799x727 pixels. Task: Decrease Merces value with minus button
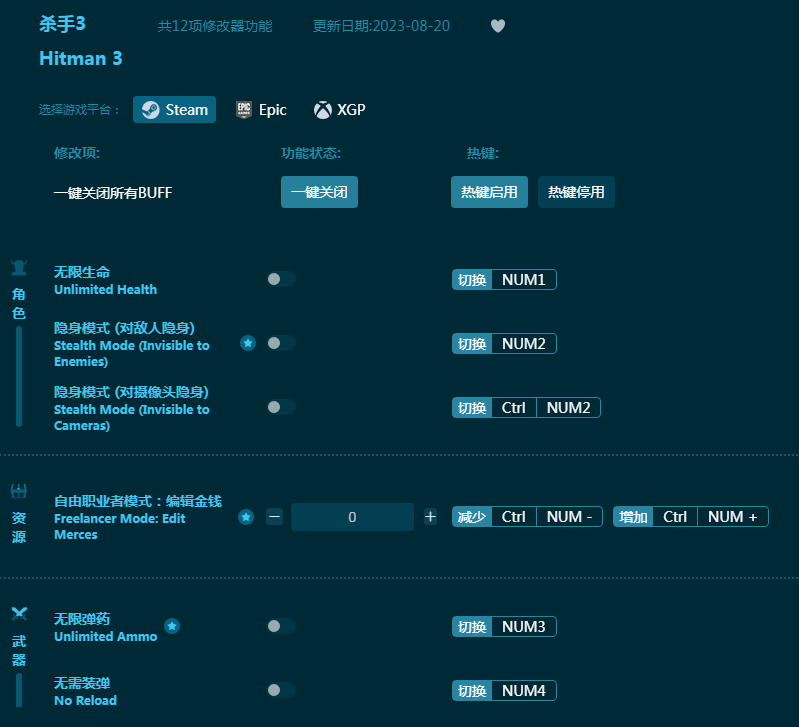click(x=275, y=517)
